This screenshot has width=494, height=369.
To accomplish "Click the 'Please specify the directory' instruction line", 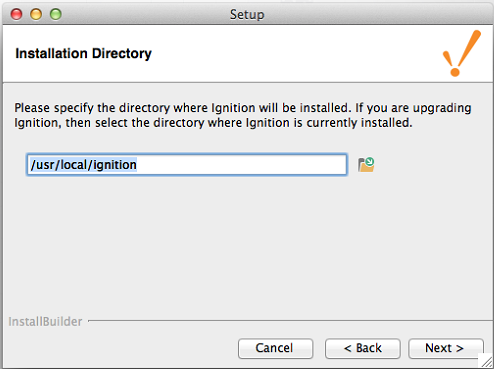I will click(243, 108).
